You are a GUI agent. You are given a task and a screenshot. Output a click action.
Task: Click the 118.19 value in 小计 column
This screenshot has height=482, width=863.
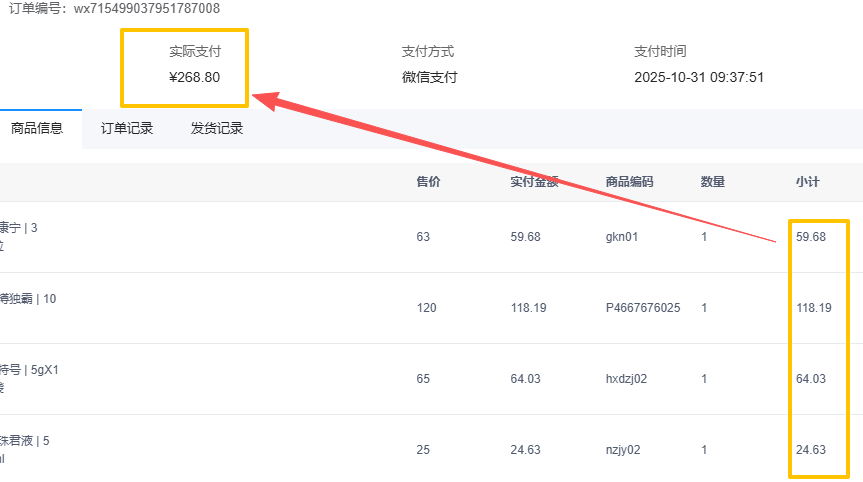[813, 308]
